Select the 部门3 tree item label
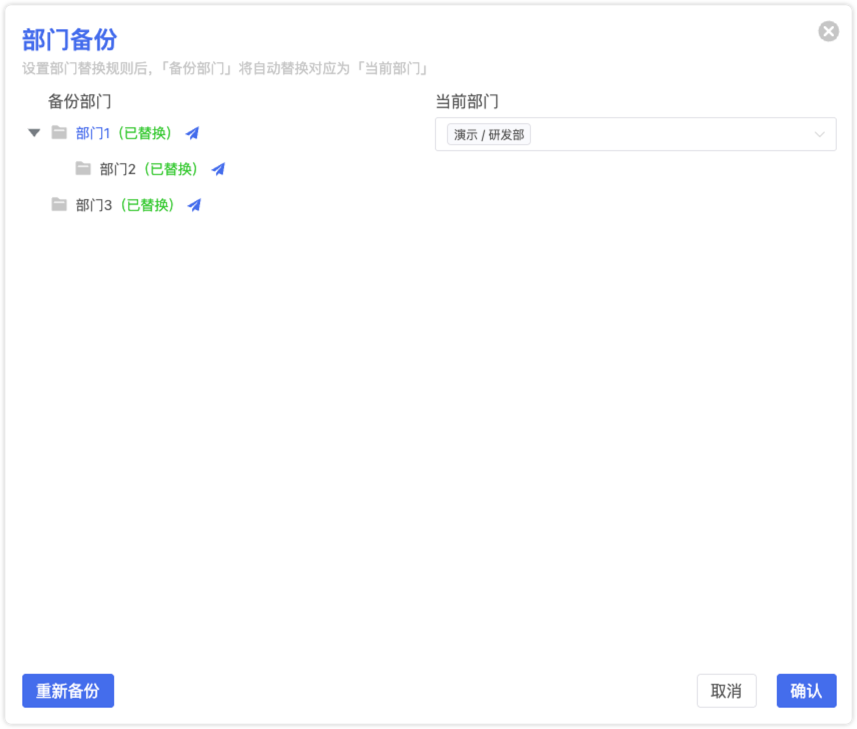Image resolution: width=857 pixels, height=729 pixels. [93, 205]
